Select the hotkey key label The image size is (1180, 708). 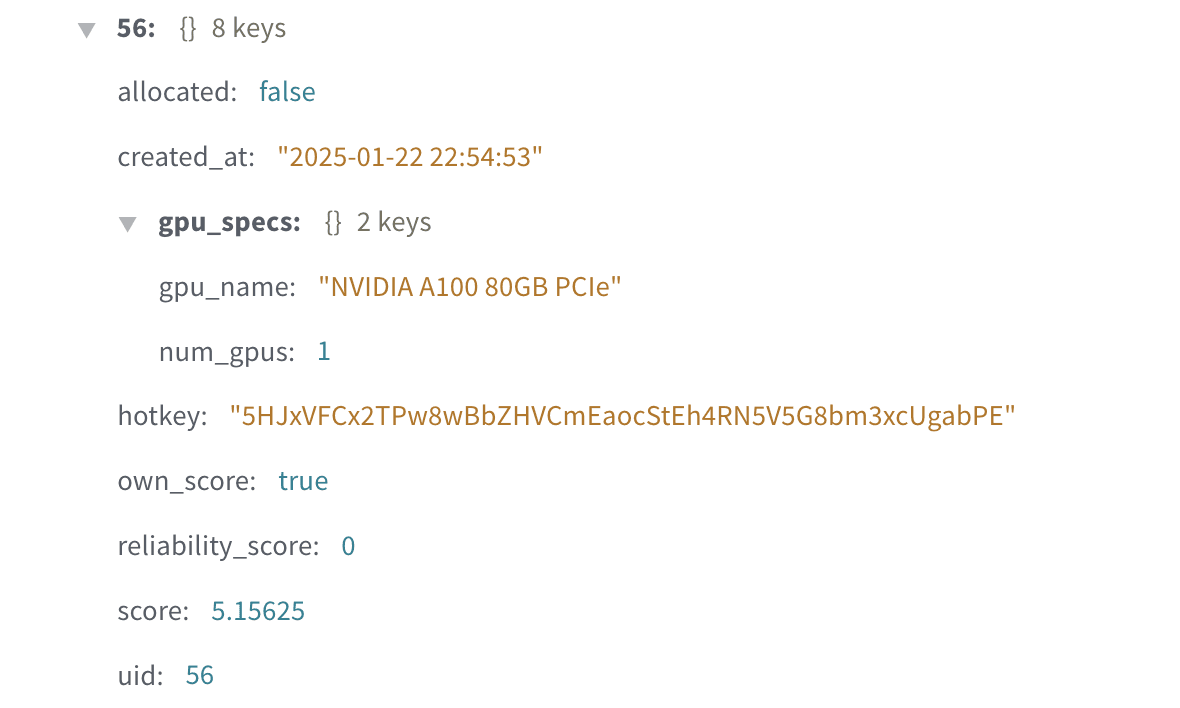click(x=162, y=416)
